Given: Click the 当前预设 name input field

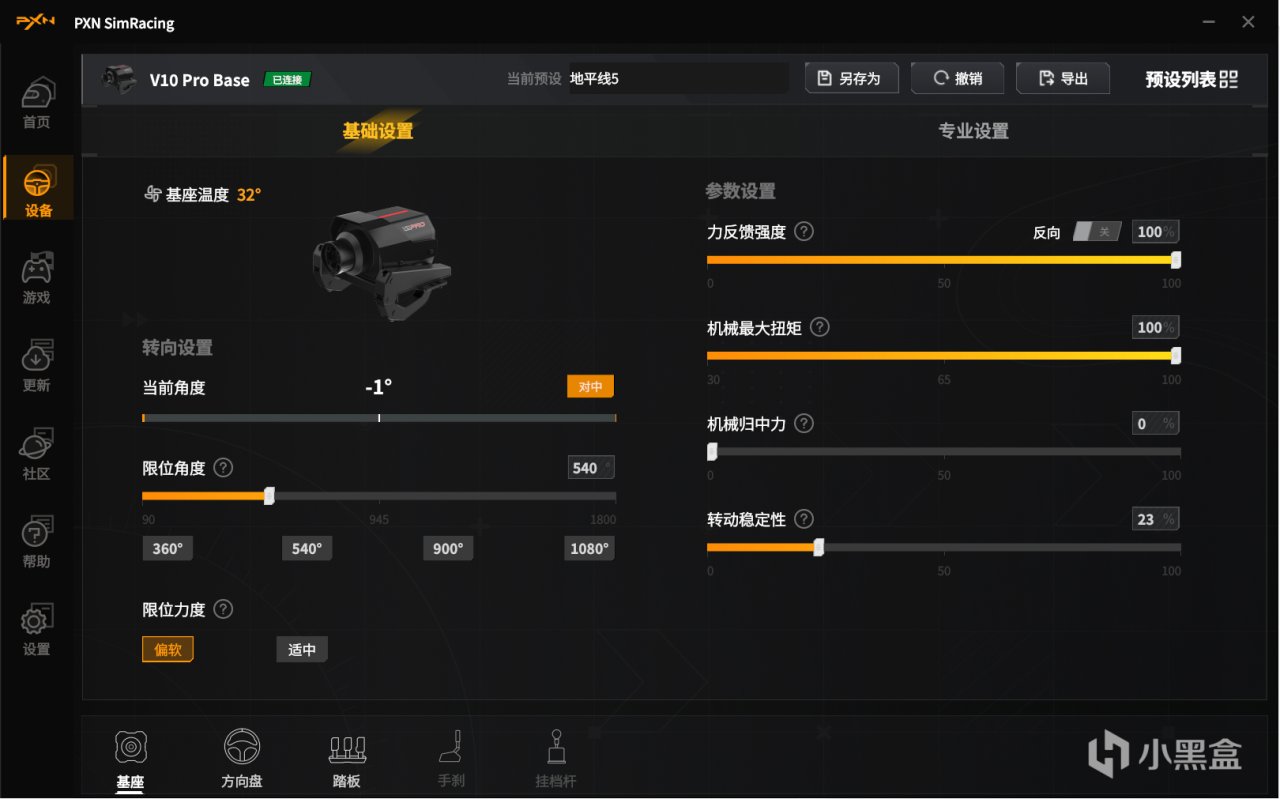Looking at the screenshot, I should (679, 78).
